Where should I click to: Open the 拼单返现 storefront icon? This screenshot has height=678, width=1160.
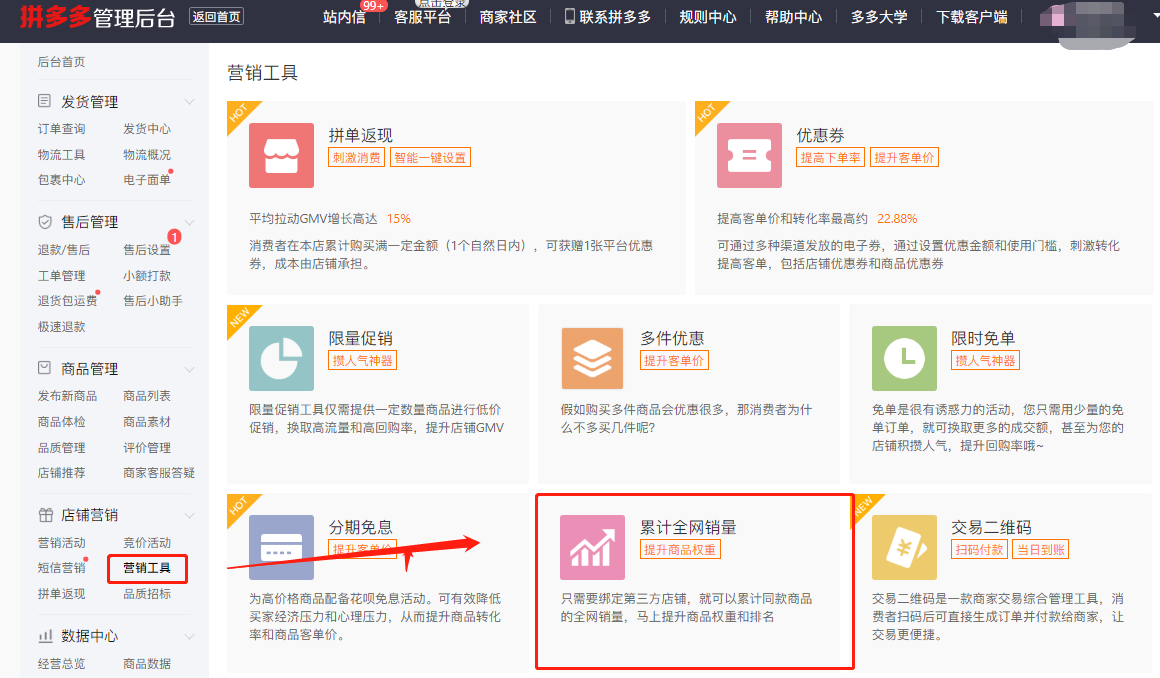[281, 155]
